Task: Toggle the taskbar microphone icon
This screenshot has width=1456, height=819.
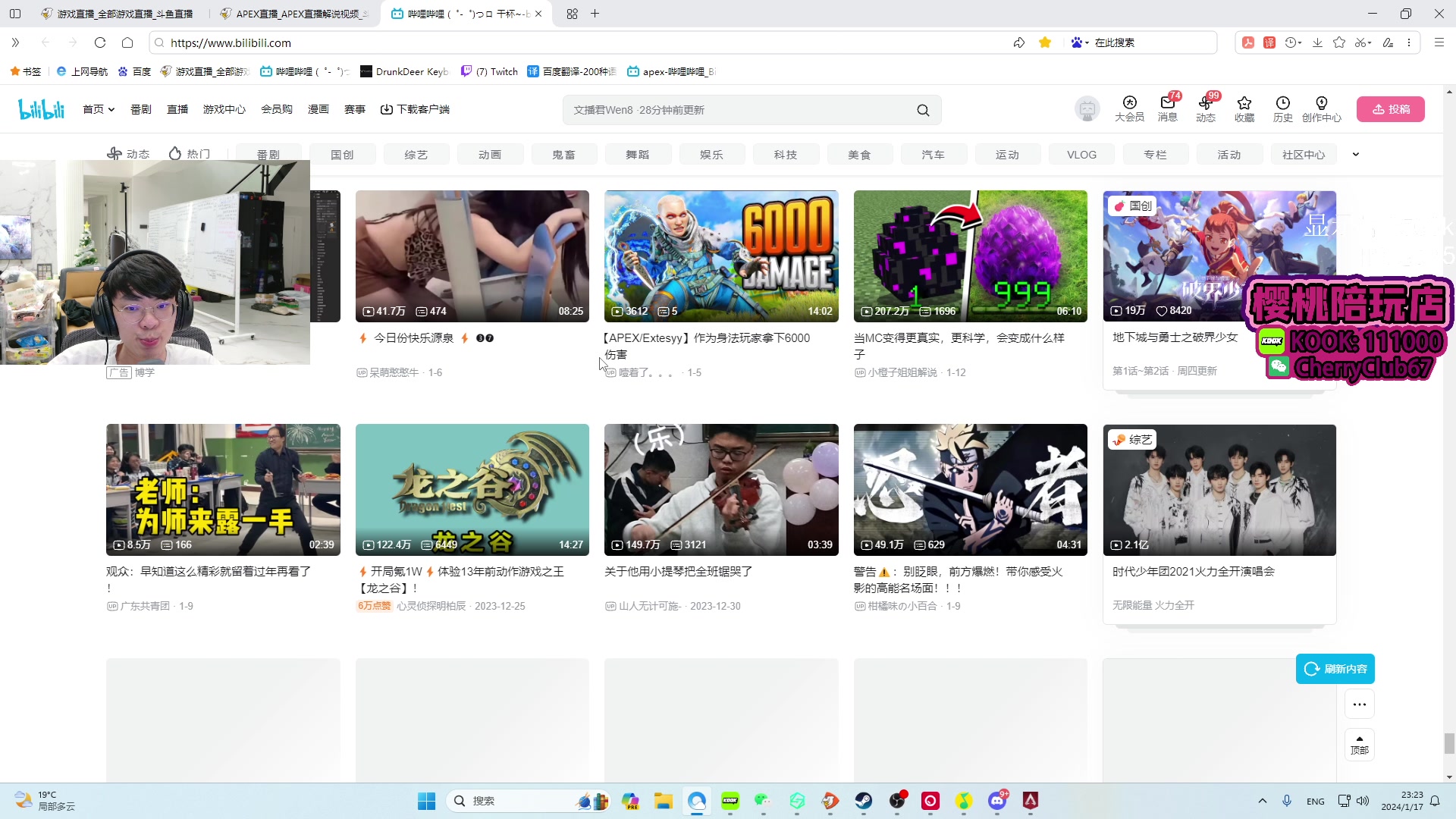Action: [x=1287, y=801]
